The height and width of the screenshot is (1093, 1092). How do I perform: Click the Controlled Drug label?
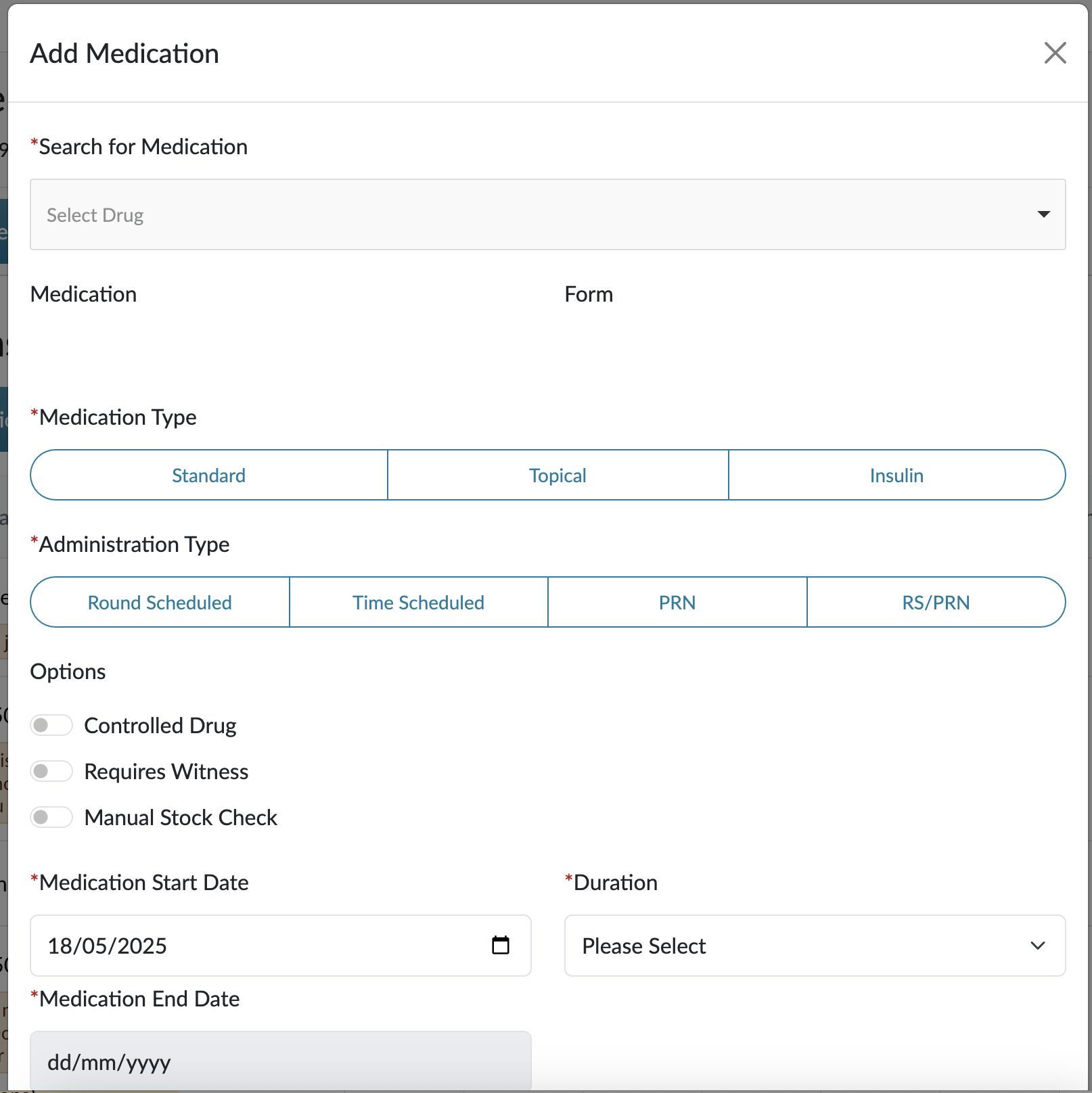(x=160, y=725)
